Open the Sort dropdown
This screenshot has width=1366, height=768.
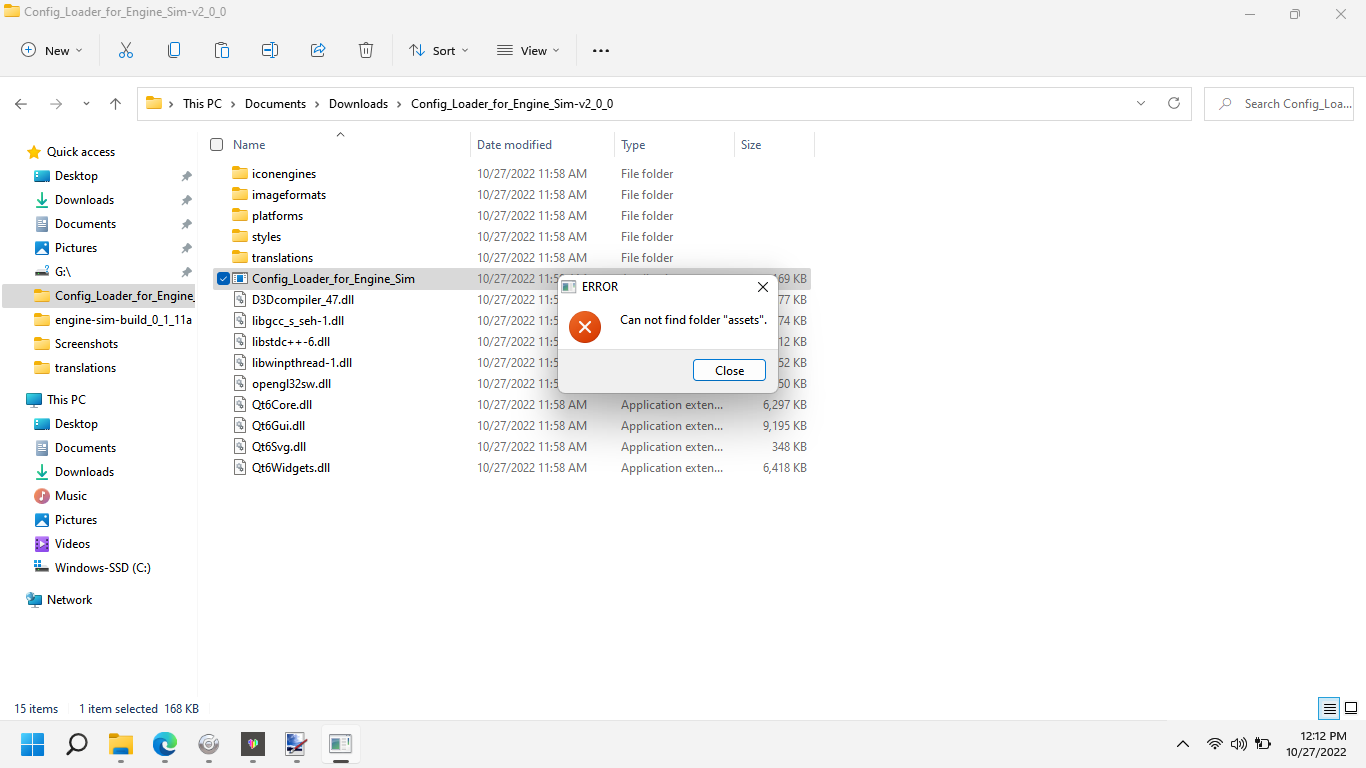[x=438, y=50]
